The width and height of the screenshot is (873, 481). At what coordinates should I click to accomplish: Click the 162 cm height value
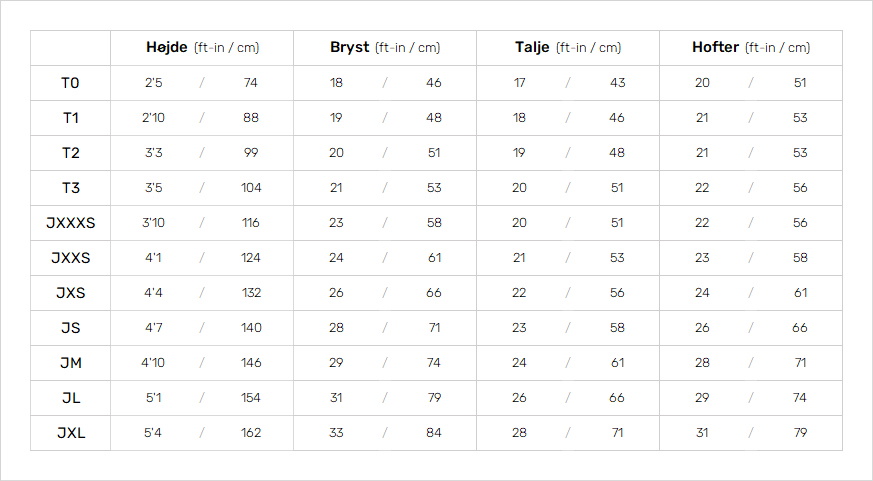(251, 433)
